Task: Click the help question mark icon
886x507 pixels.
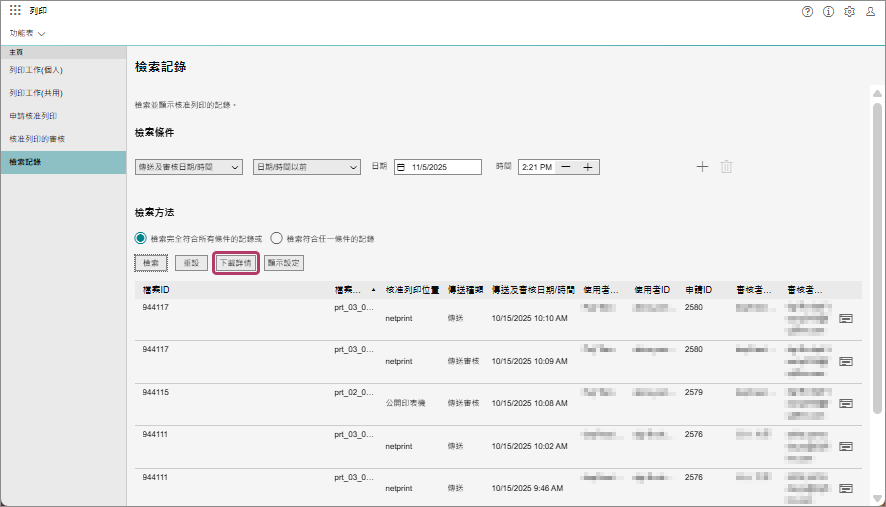Action: pyautogui.click(x=807, y=11)
